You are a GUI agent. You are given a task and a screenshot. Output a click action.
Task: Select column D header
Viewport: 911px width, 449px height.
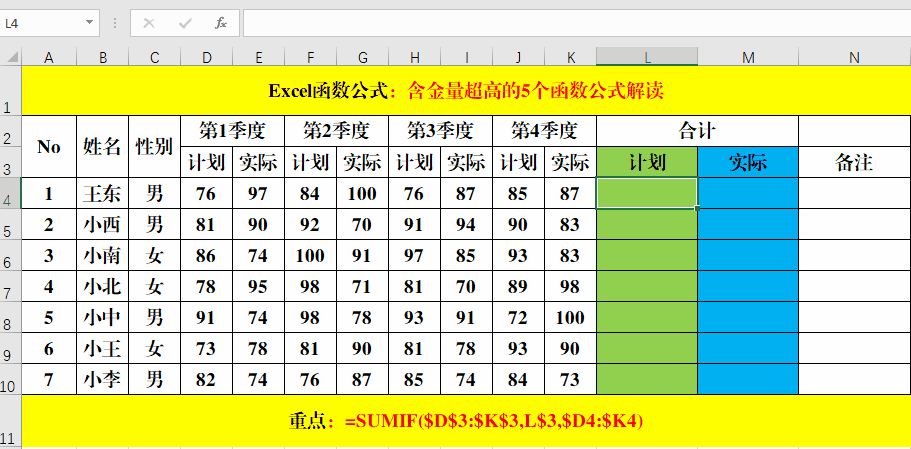tap(206, 57)
